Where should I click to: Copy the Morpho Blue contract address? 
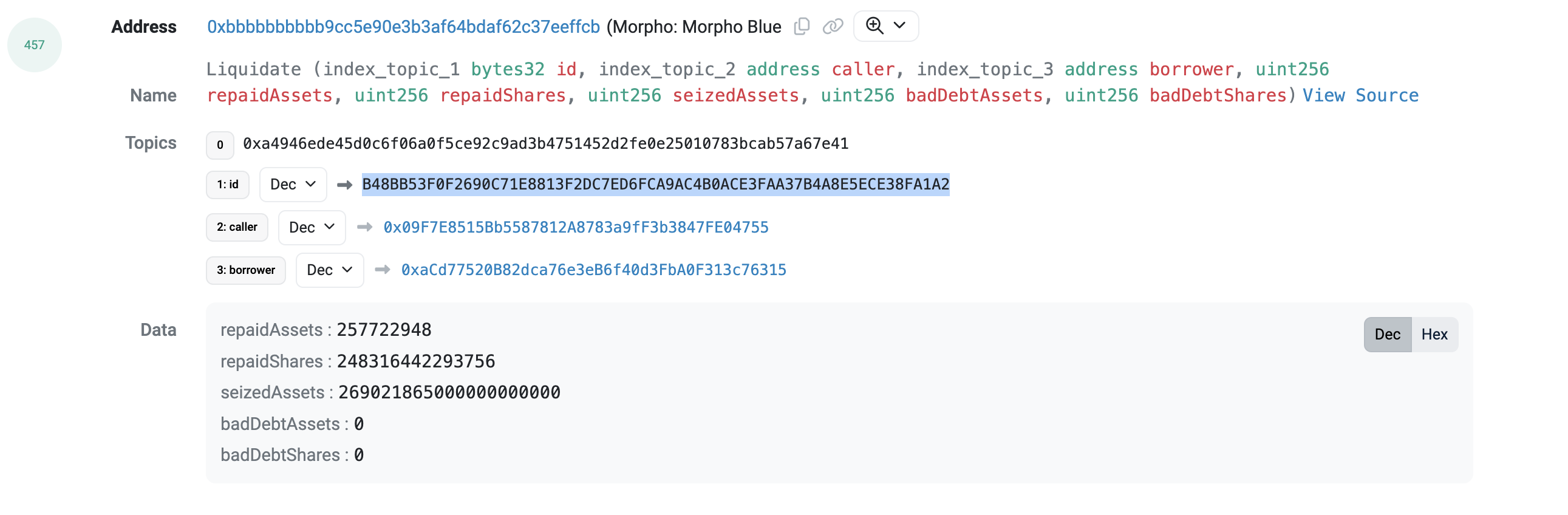tap(802, 26)
